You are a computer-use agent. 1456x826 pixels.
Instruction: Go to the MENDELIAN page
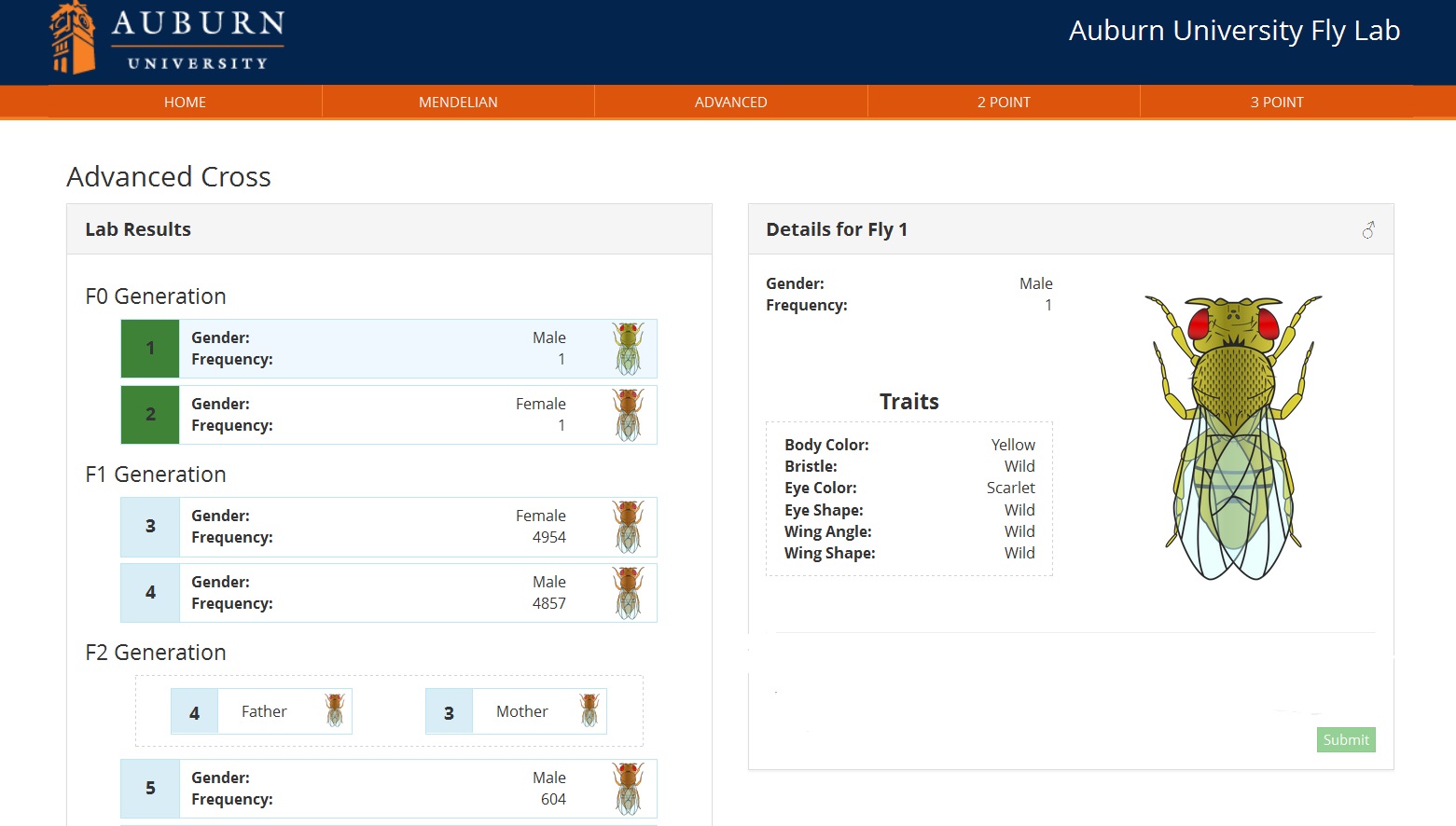click(x=458, y=103)
